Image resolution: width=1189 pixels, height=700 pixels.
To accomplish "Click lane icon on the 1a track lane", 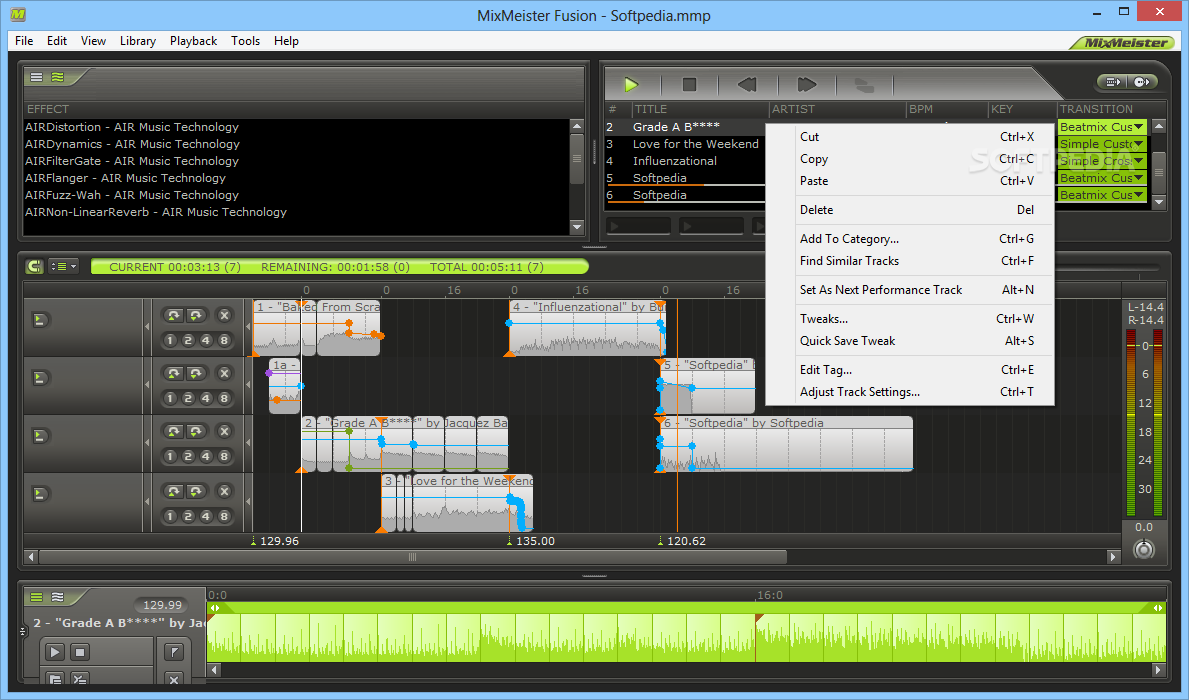I will pyautogui.click(x=39, y=378).
